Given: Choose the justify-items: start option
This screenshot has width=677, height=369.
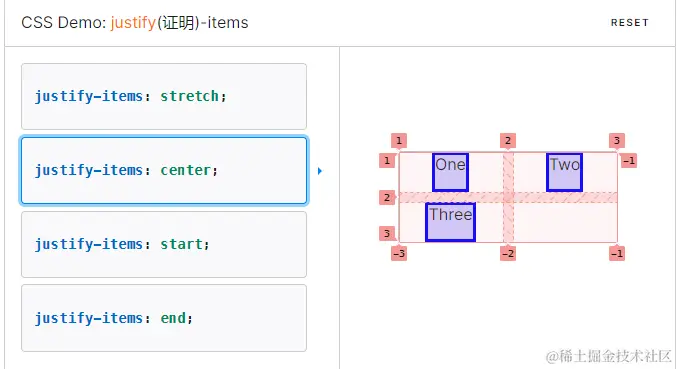Looking at the screenshot, I should pyautogui.click(x=164, y=244).
